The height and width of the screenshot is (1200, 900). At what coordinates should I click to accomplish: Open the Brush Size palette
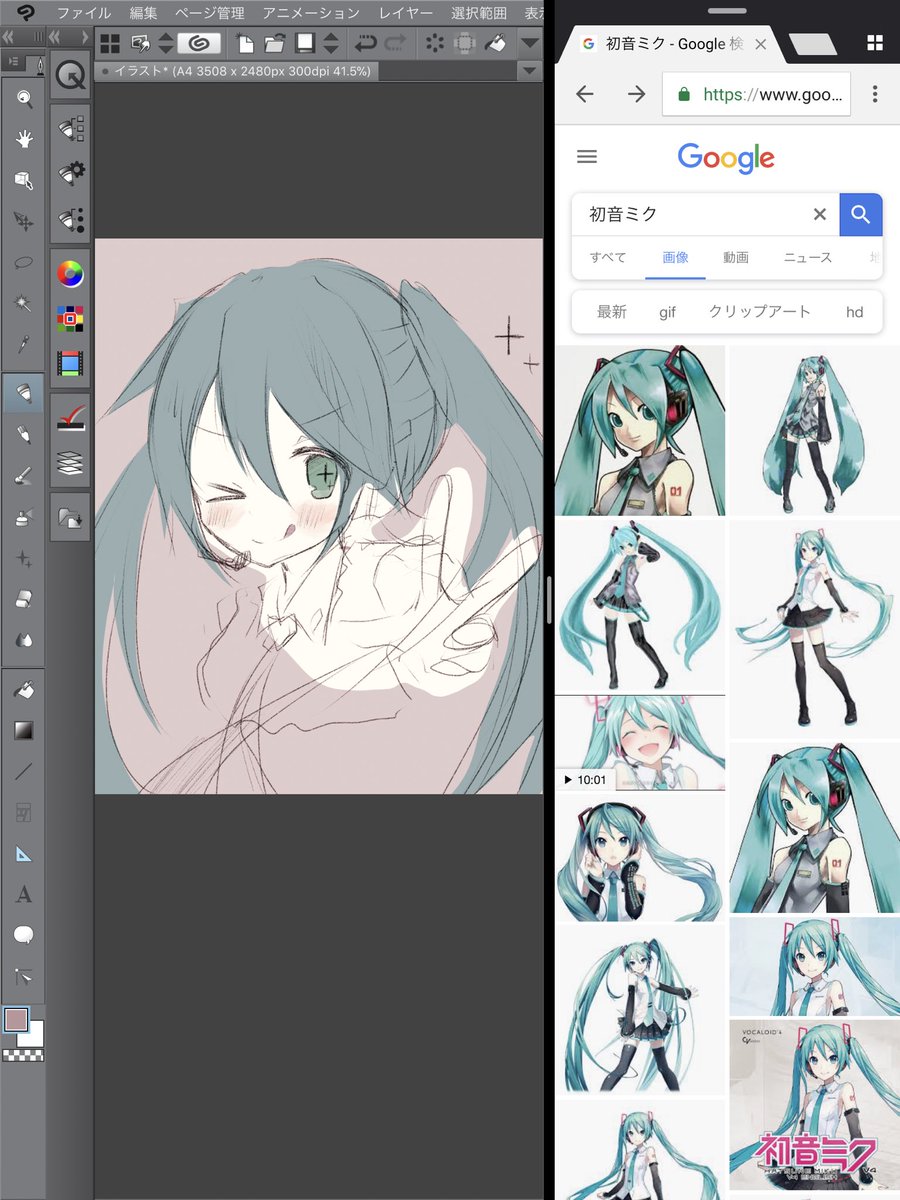[x=70, y=218]
